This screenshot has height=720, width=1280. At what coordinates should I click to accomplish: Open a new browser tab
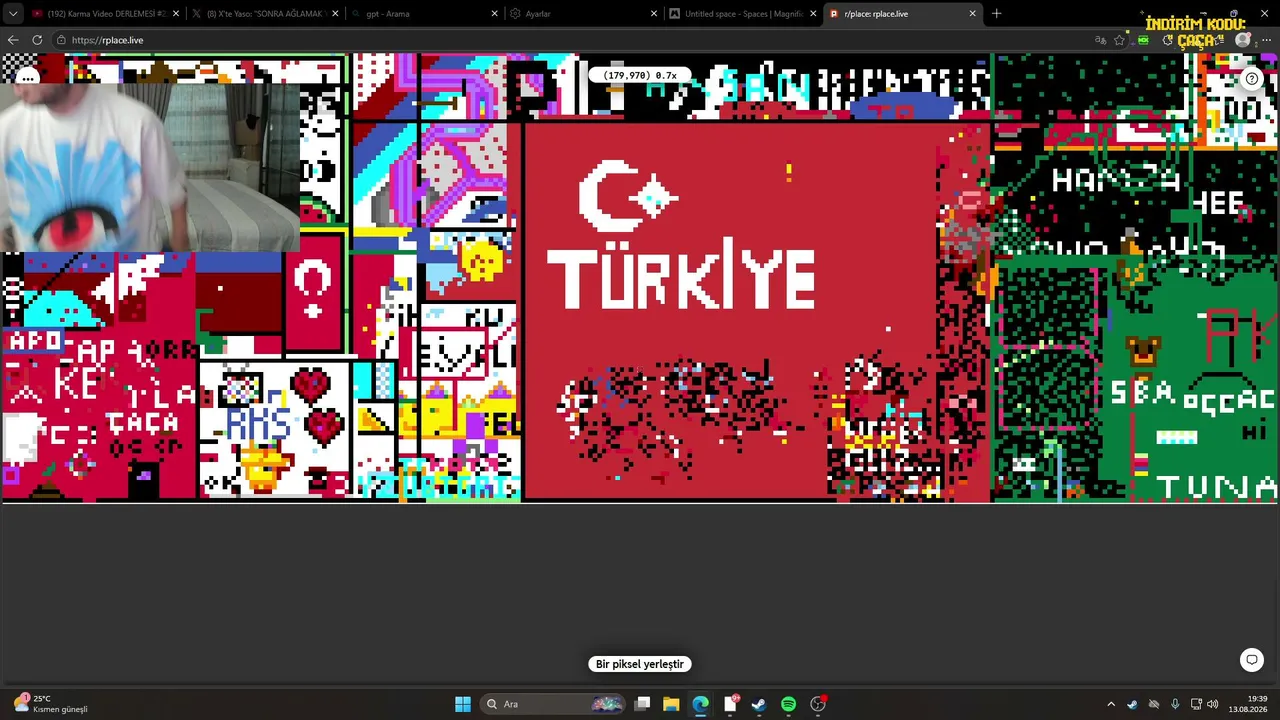pos(996,14)
